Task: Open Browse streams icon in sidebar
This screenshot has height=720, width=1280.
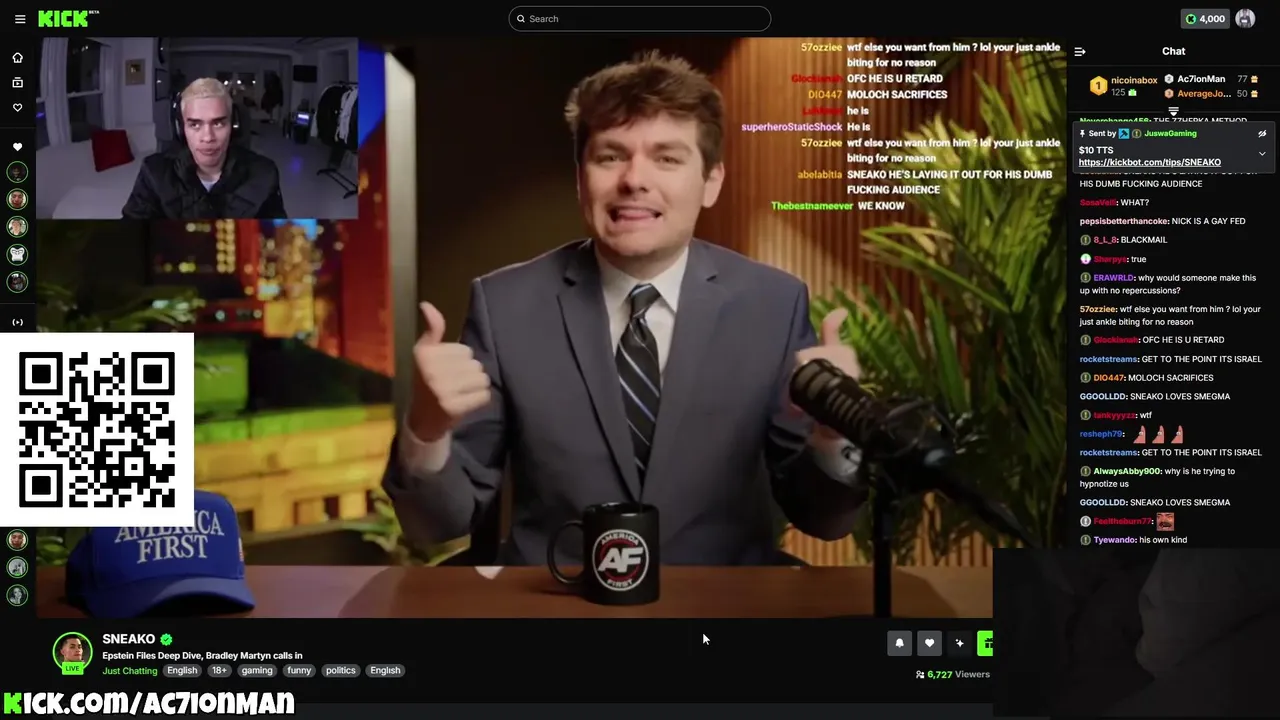Action: tap(17, 82)
